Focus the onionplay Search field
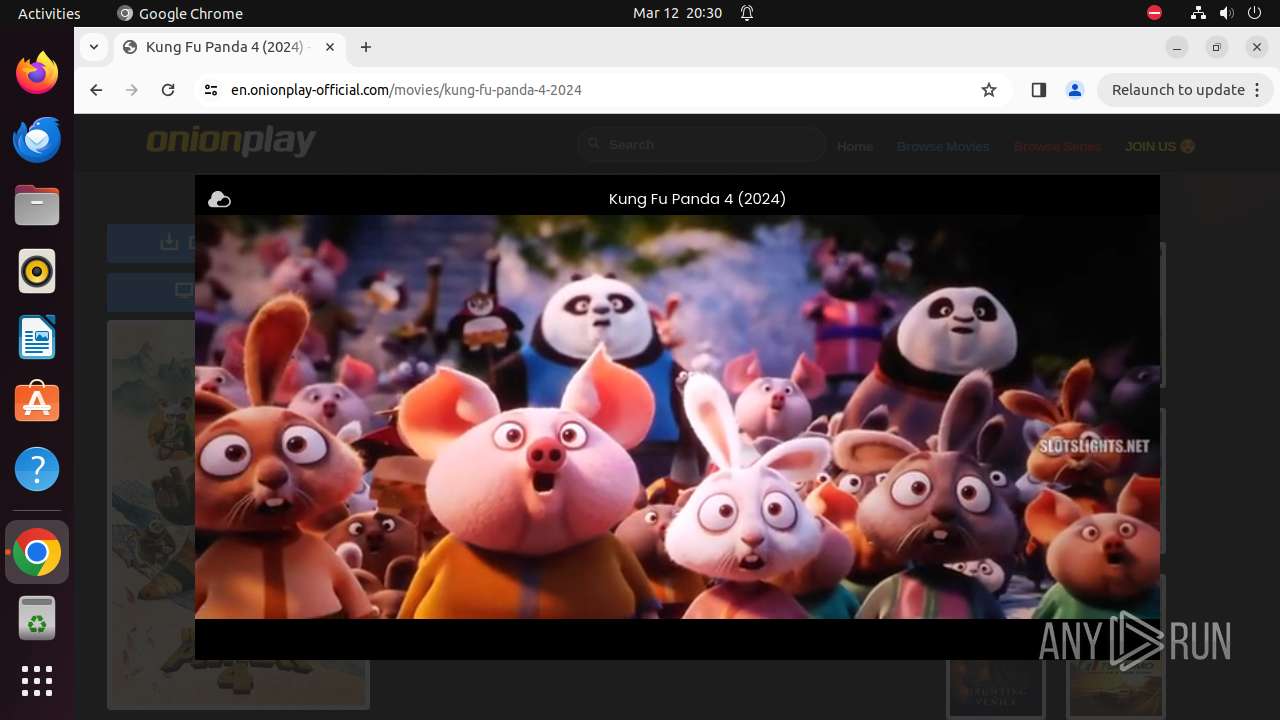1280x720 pixels. point(702,145)
